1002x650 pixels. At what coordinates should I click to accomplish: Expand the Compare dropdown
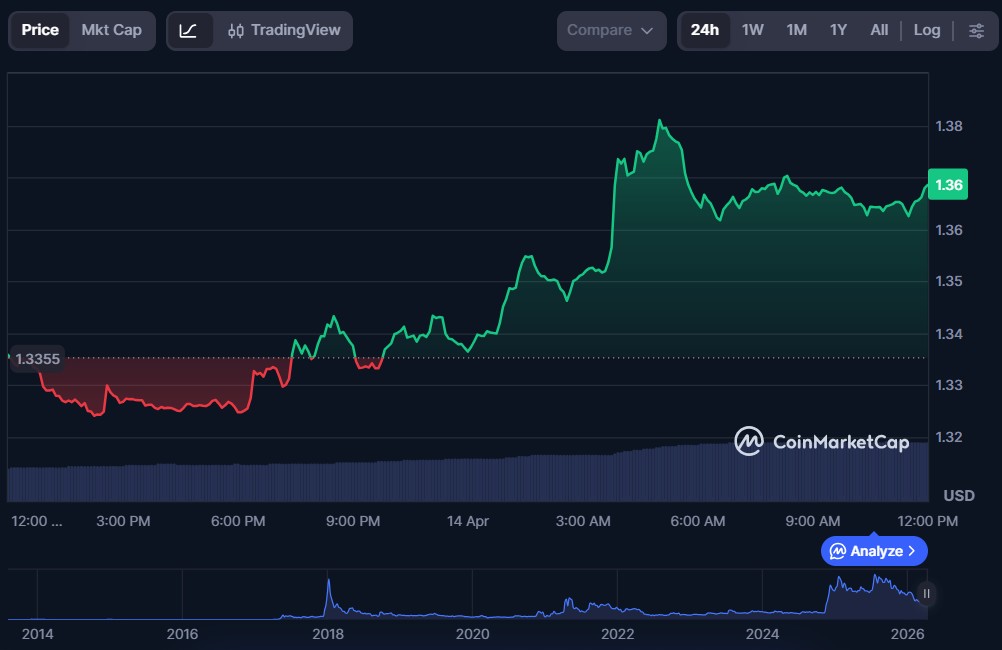(x=611, y=30)
